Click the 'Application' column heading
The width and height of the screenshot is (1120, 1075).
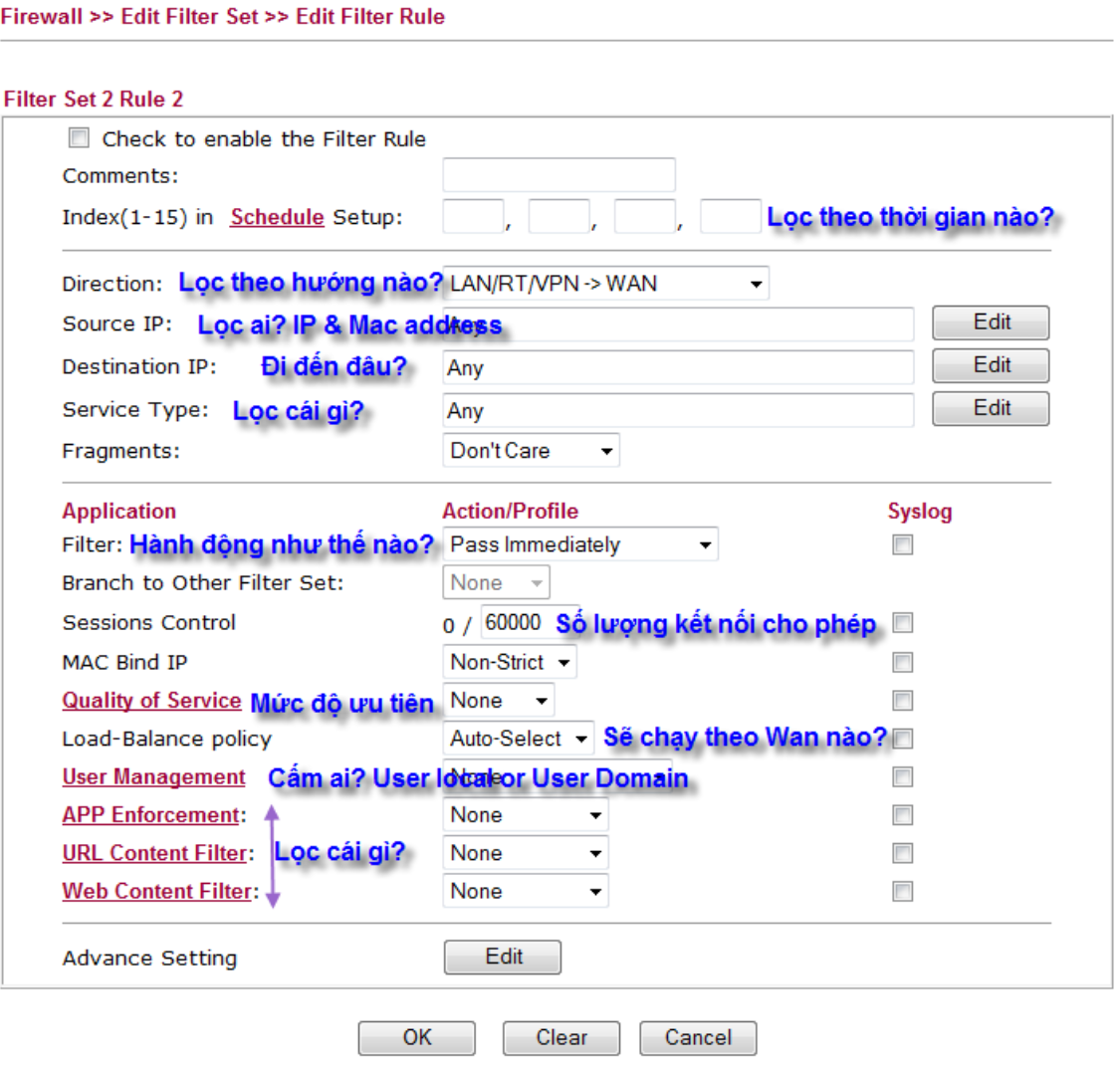point(119,511)
